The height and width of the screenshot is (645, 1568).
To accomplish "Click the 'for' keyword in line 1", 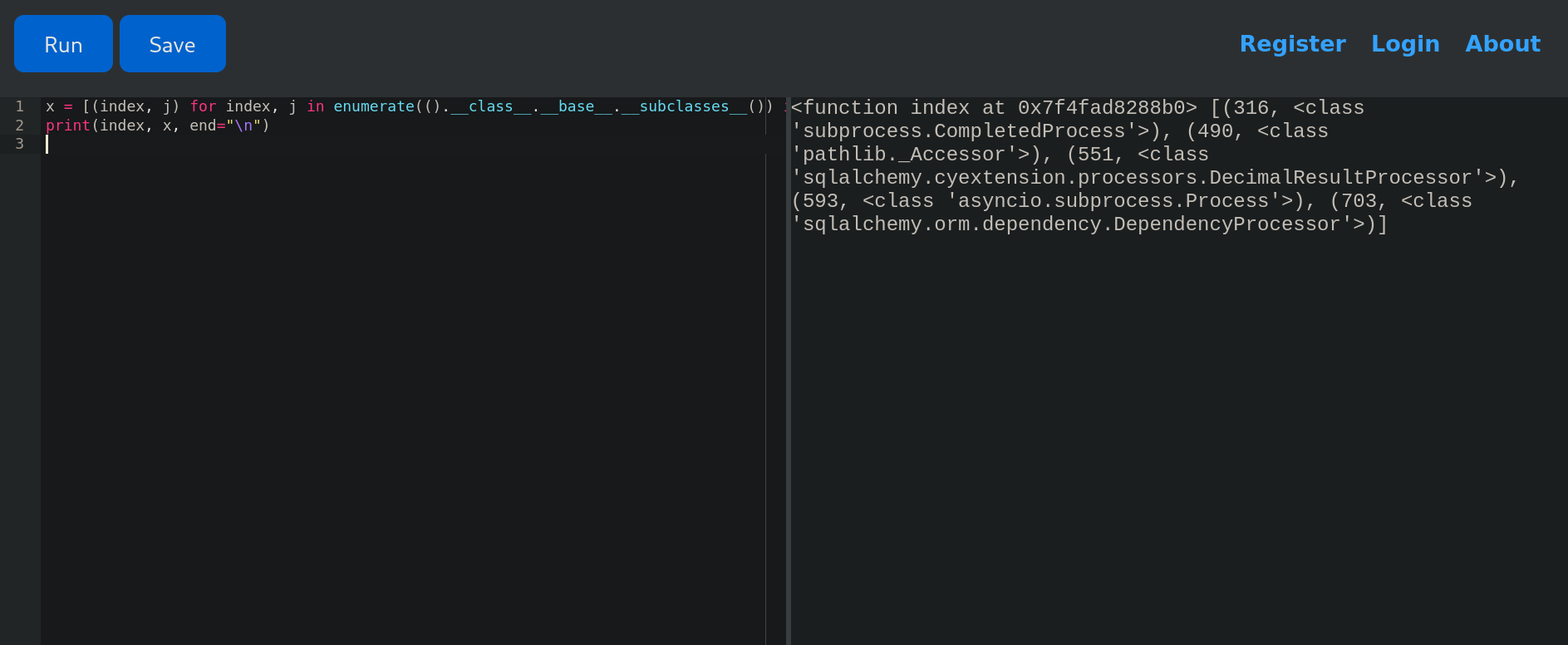I will (x=203, y=106).
